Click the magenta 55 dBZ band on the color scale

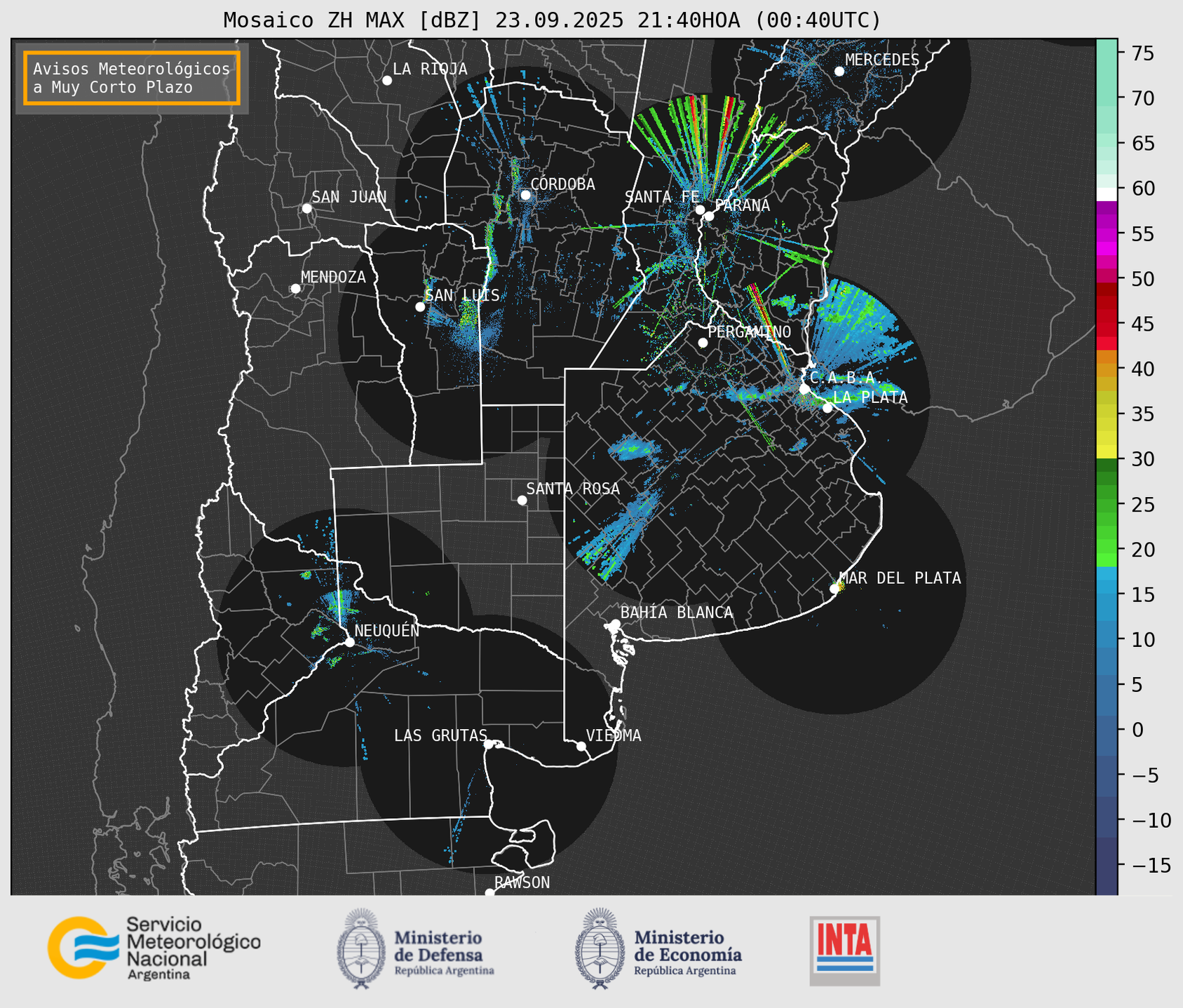[x=1106, y=234]
